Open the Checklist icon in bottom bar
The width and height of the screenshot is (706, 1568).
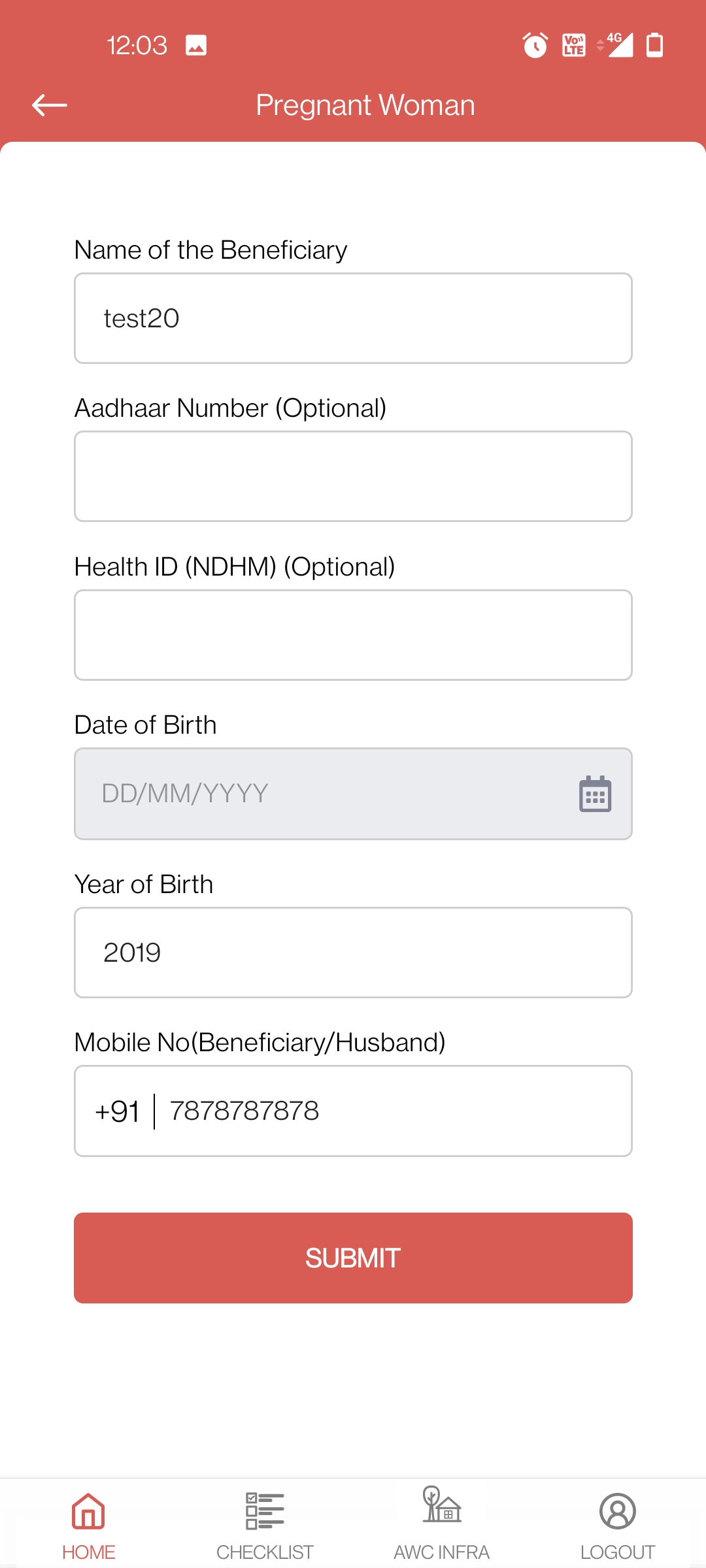(265, 1511)
